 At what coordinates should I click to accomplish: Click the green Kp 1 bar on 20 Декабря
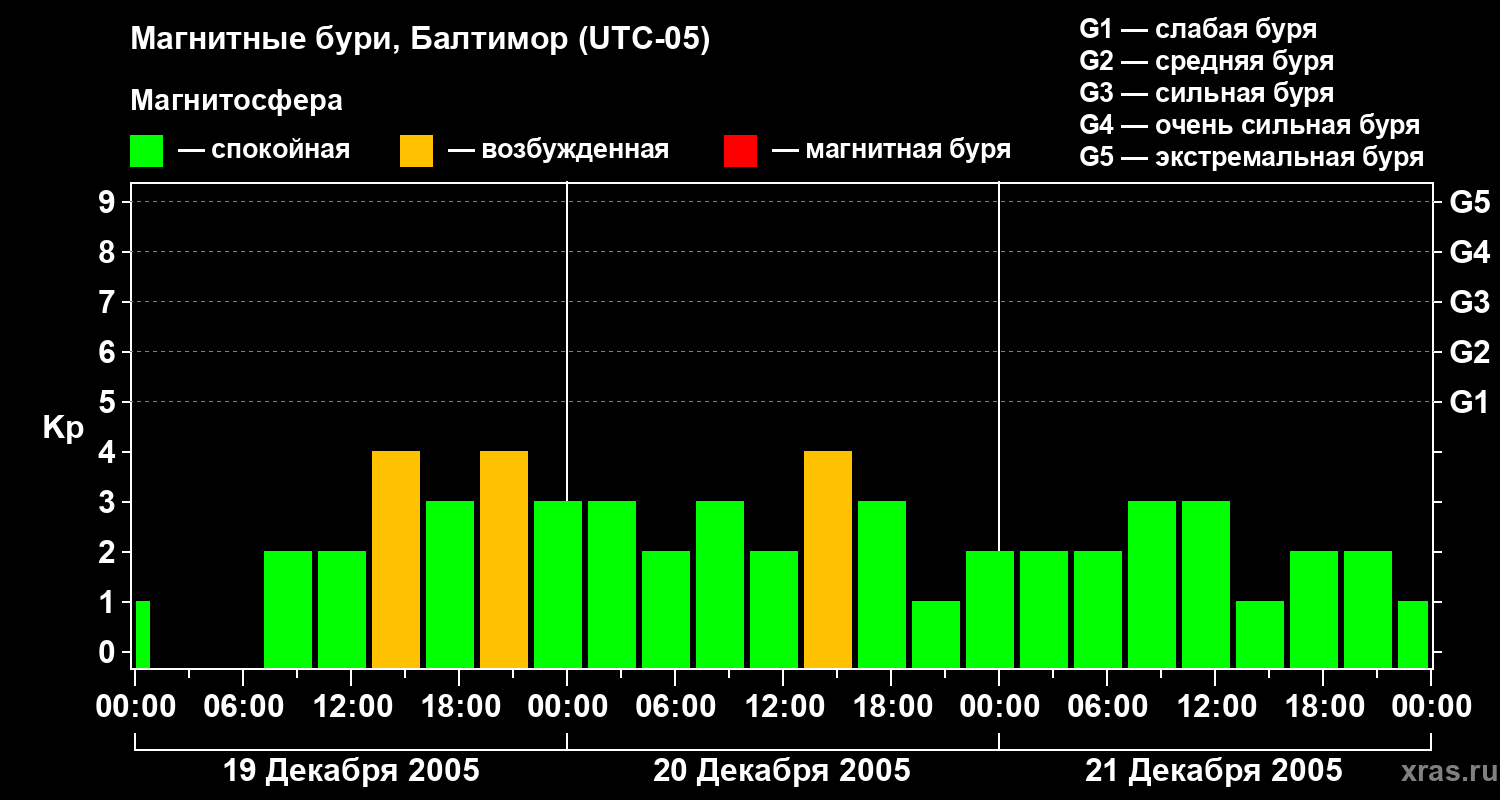936,635
